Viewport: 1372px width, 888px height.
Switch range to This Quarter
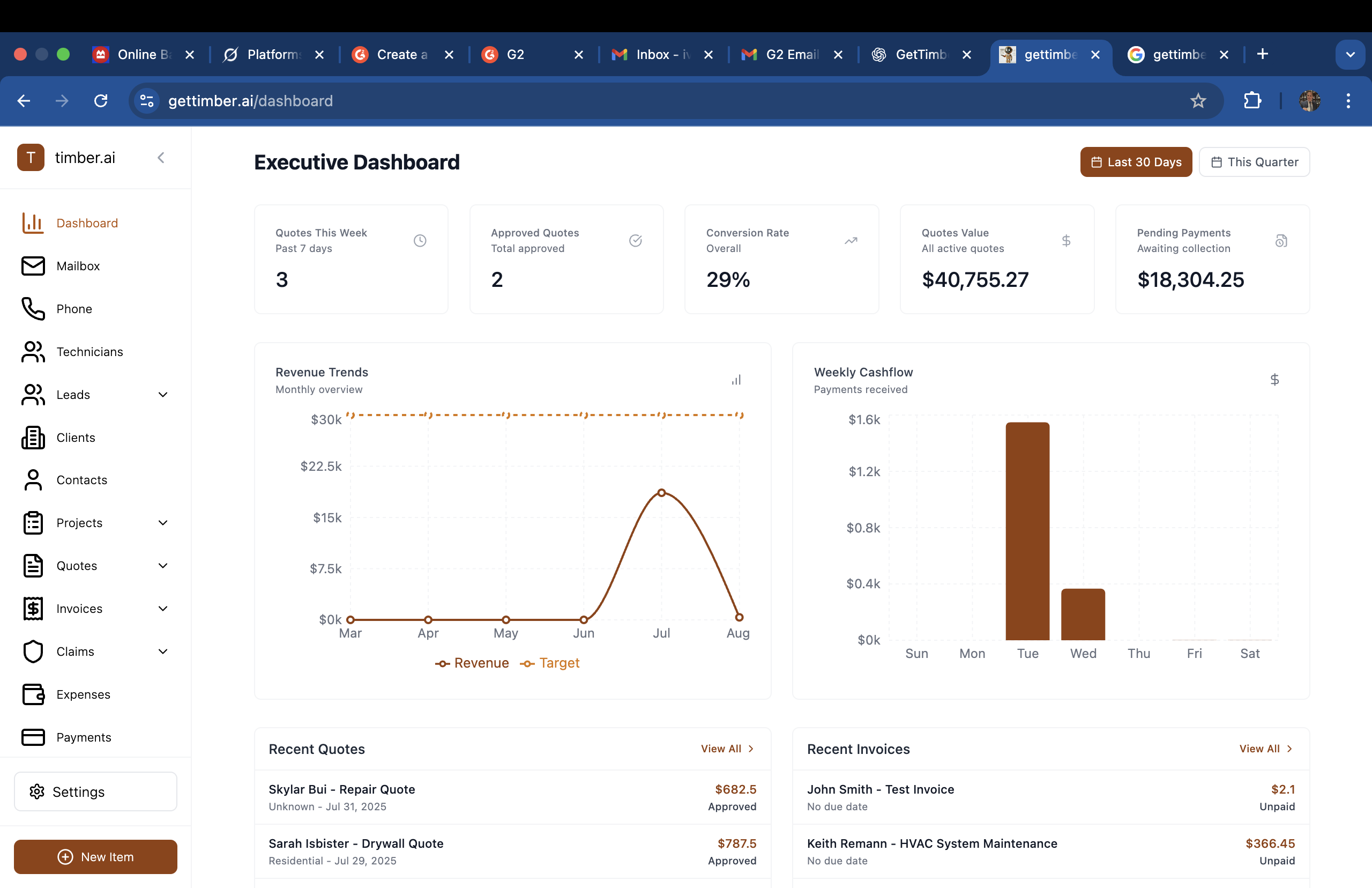(x=1254, y=162)
